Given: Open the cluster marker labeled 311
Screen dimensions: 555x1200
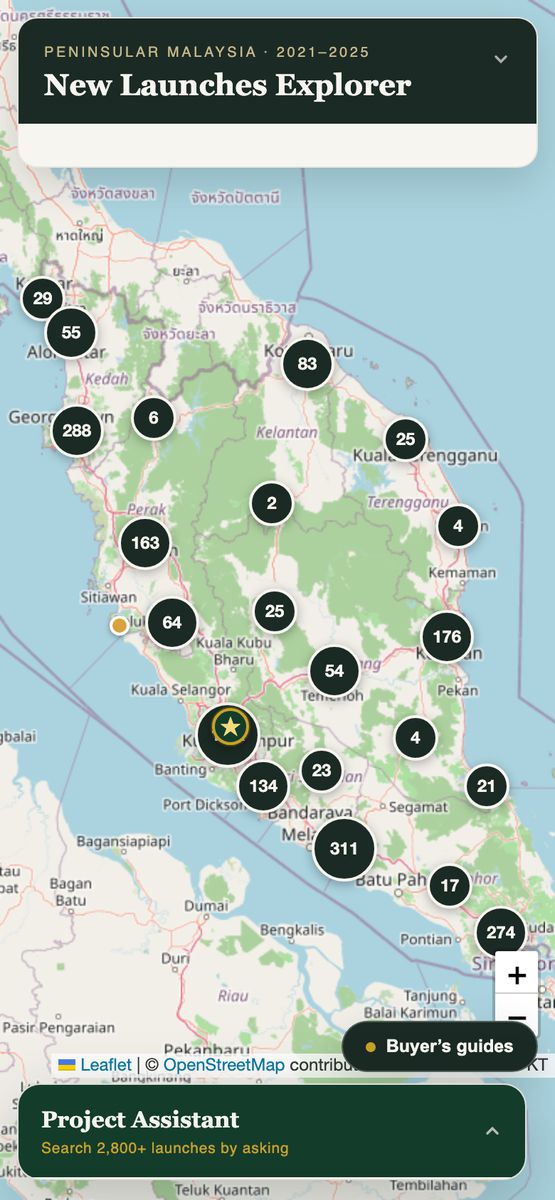Looking at the screenshot, I should (x=344, y=848).
